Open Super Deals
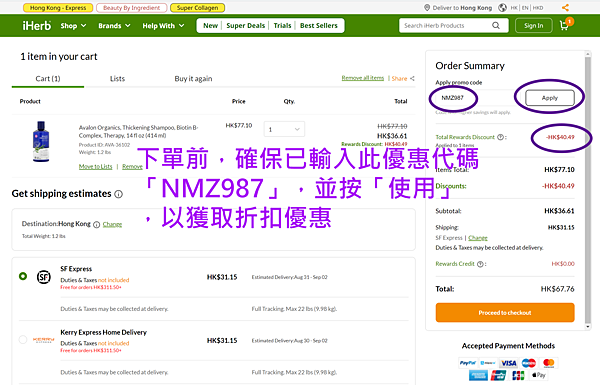This screenshot has height=385, width=600. (x=245, y=26)
